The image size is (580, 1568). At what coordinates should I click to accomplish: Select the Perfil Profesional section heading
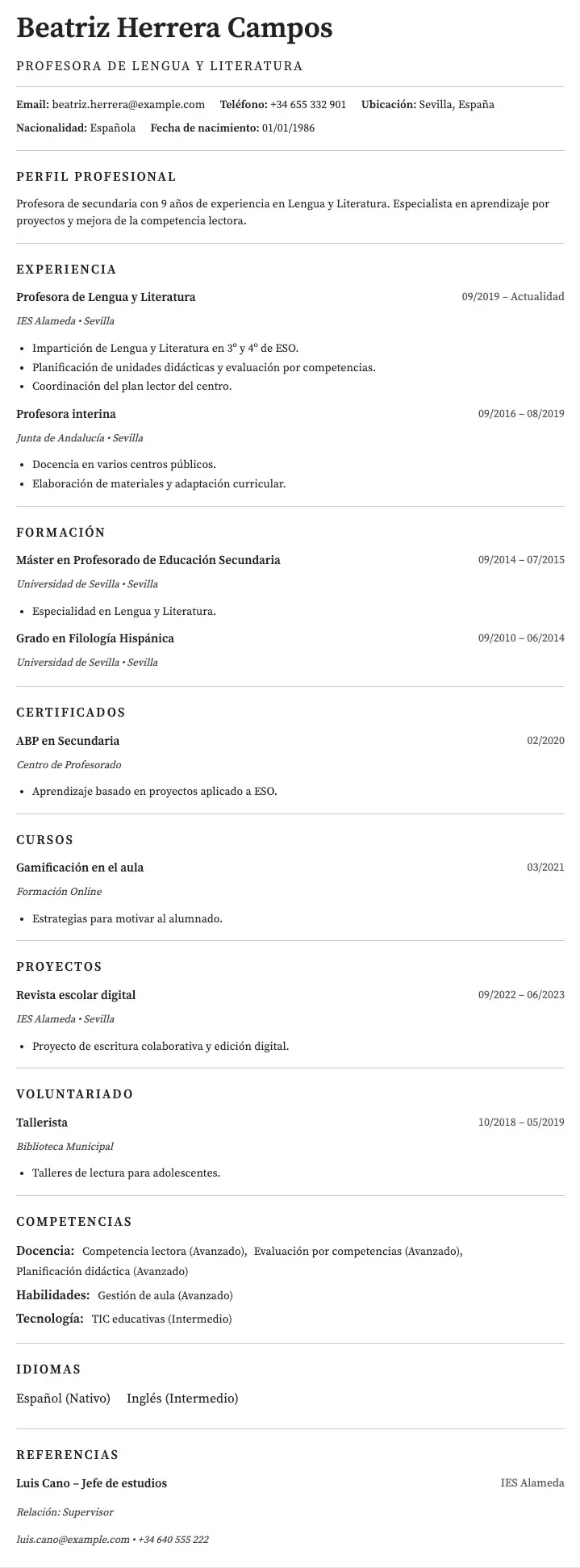click(96, 177)
